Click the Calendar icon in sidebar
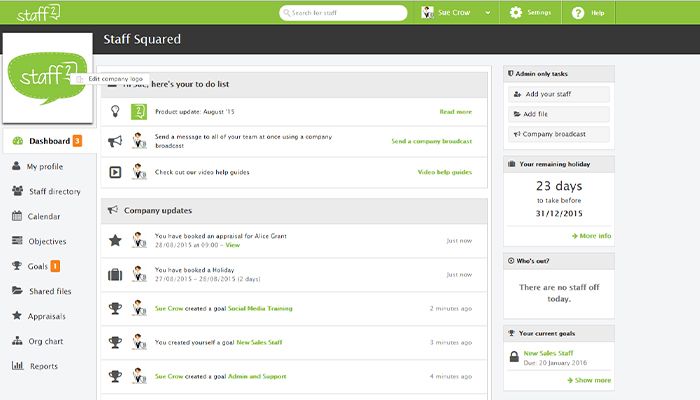700x400 pixels. [x=17, y=216]
